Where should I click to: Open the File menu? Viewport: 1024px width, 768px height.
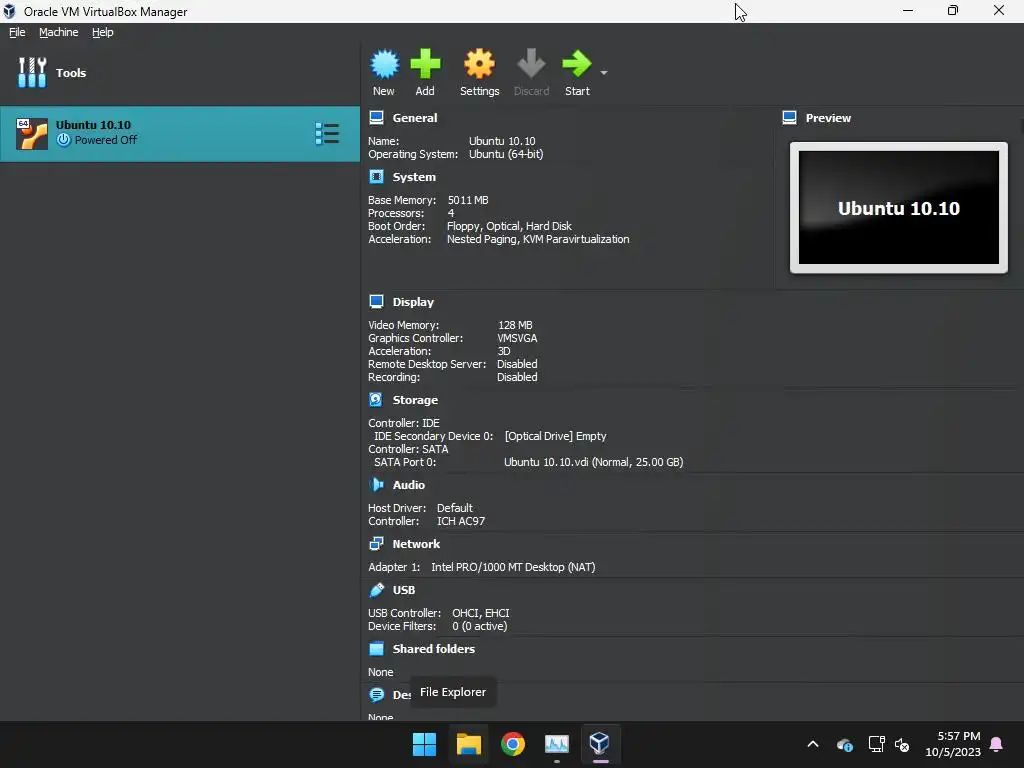[17, 32]
